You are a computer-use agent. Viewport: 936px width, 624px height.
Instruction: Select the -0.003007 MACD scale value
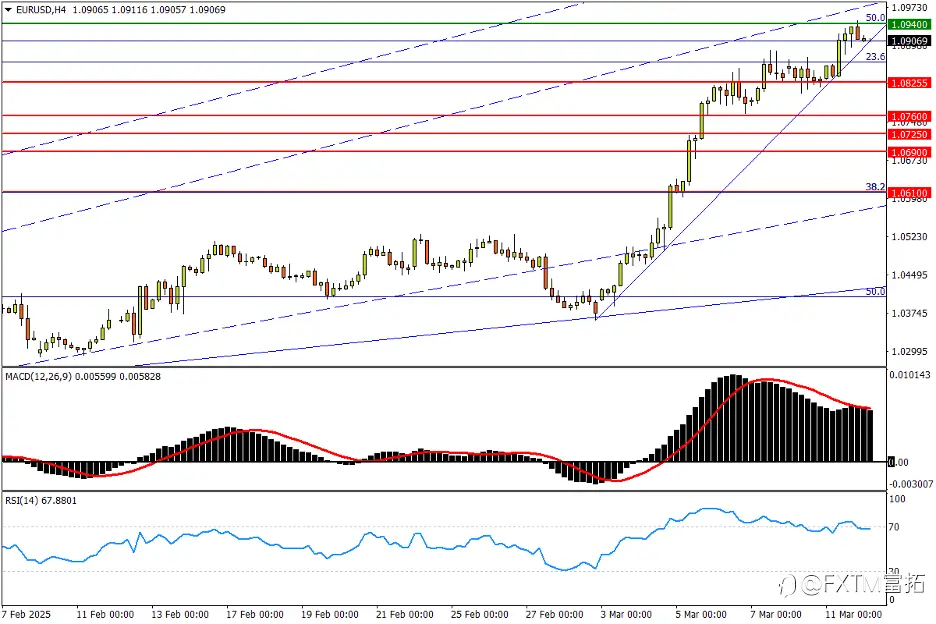(911, 484)
